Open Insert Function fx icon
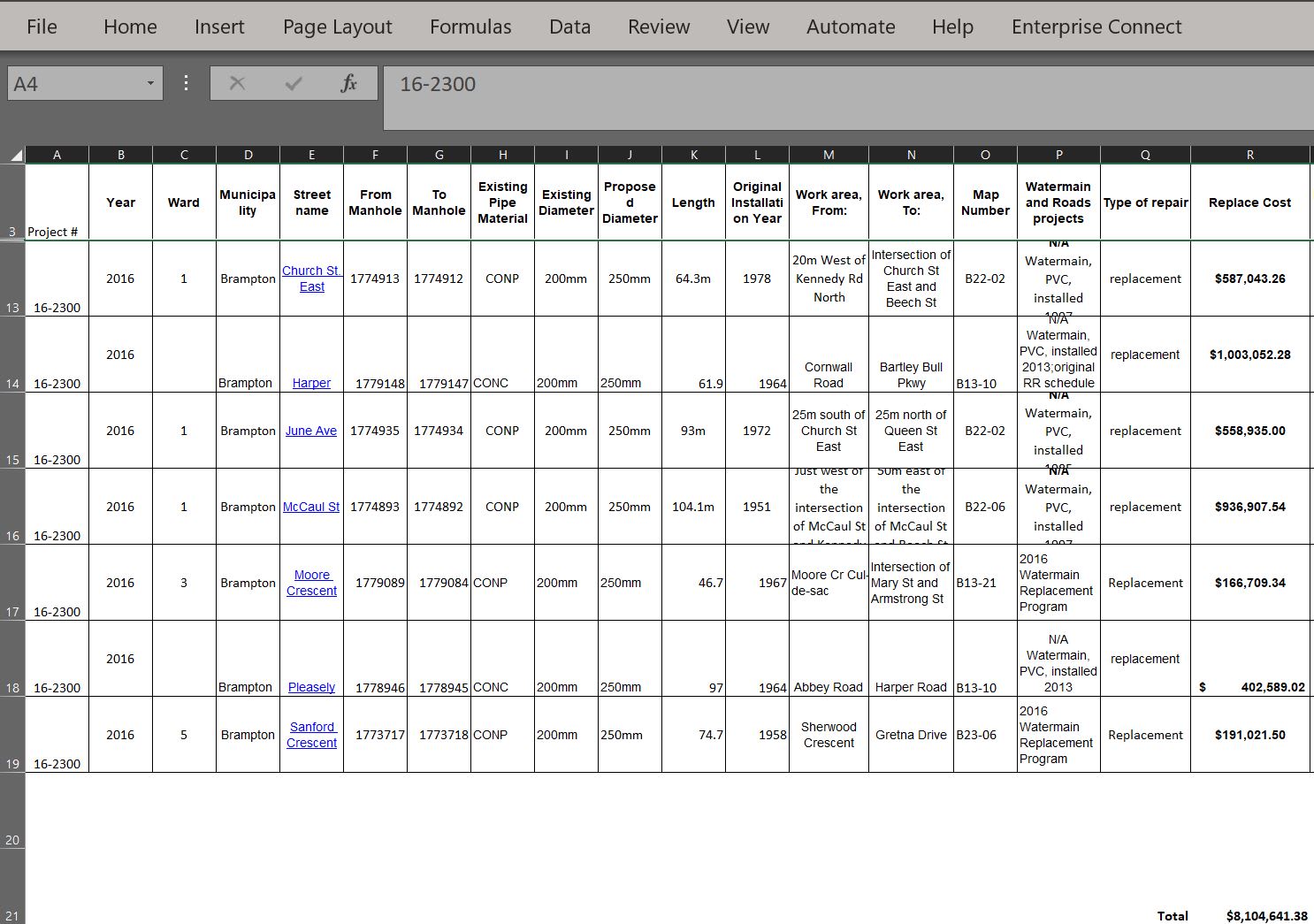The width and height of the screenshot is (1314, 924). (x=349, y=83)
